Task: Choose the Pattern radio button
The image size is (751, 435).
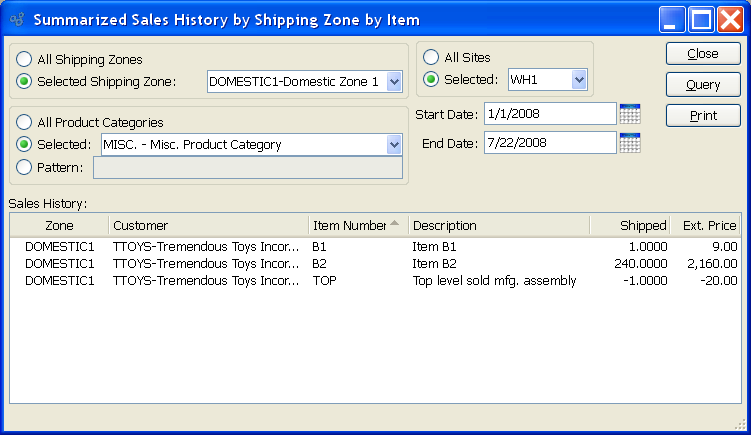Action: (x=24, y=167)
